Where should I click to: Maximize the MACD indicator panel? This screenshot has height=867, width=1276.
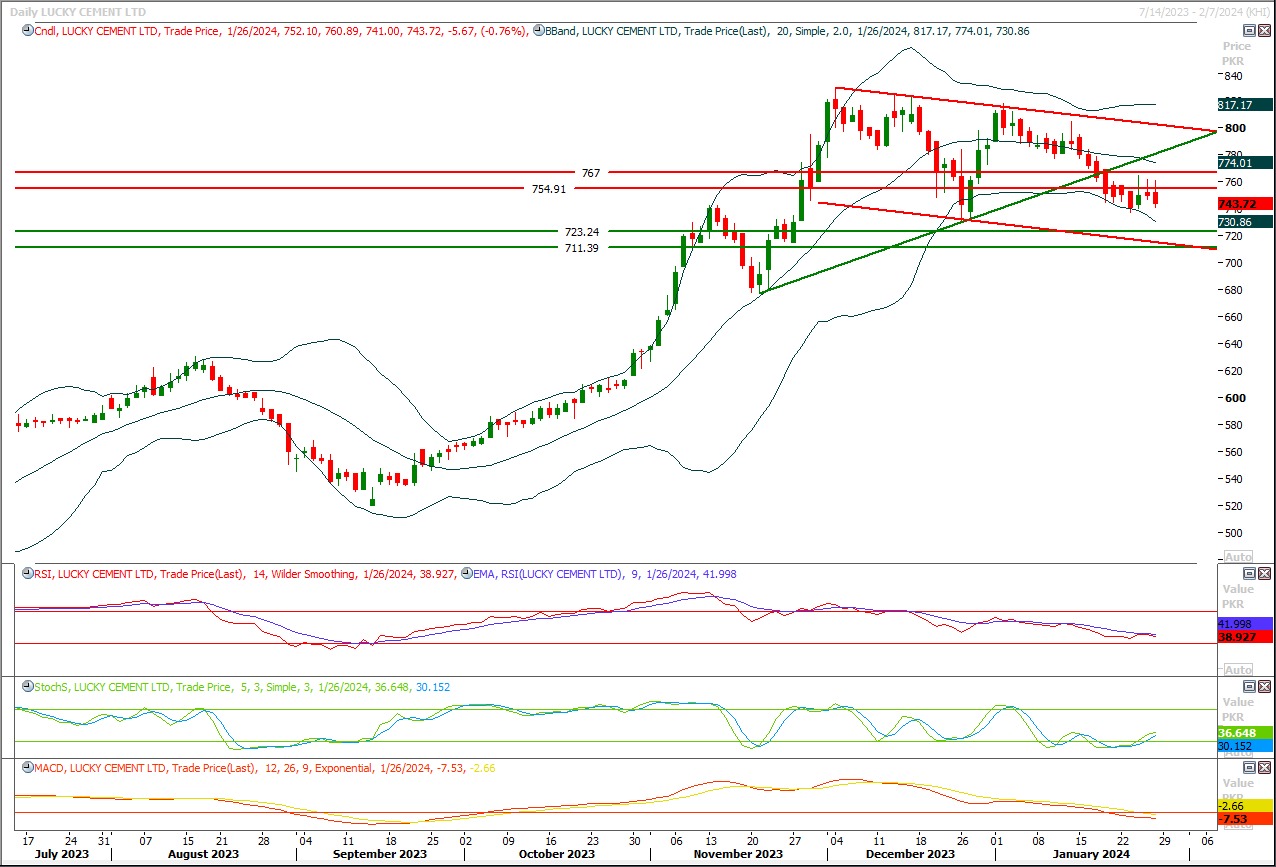1249,767
